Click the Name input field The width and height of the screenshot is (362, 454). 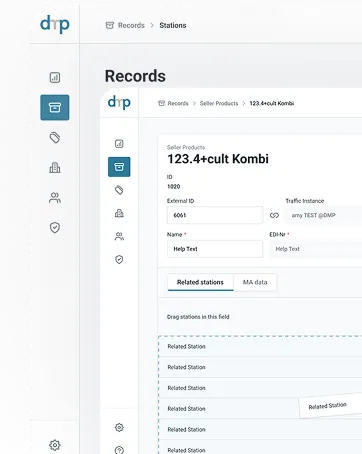click(215, 249)
